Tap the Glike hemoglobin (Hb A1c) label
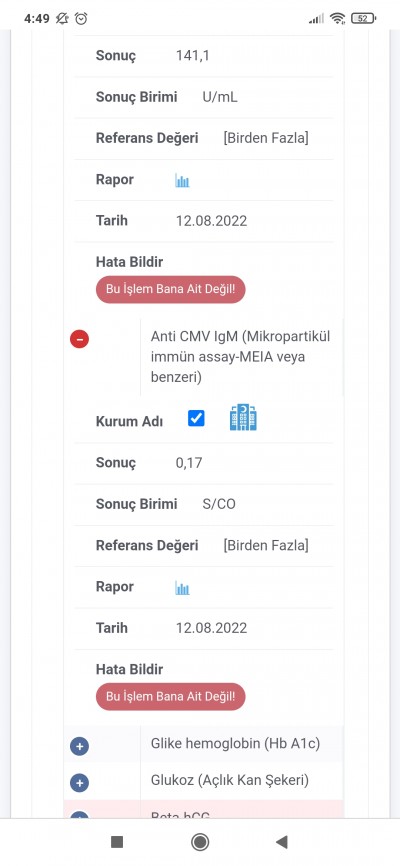 pos(235,743)
